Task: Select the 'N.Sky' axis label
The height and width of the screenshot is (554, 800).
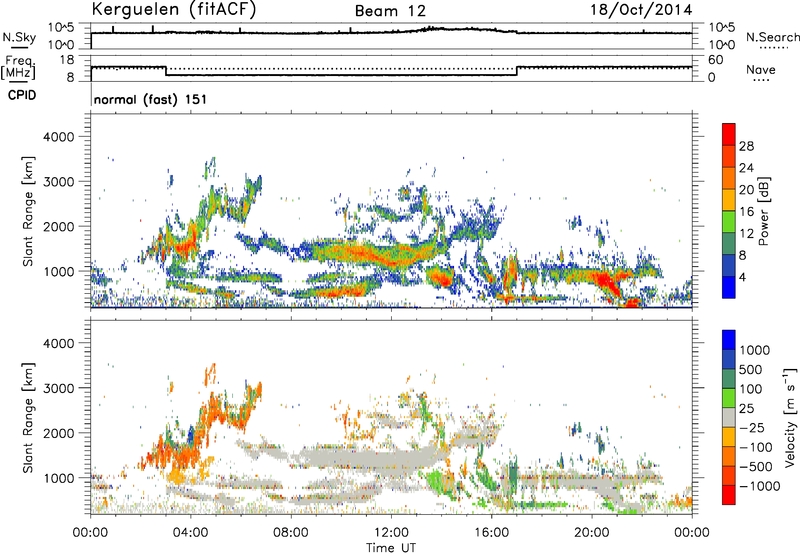Action: (x=19, y=37)
